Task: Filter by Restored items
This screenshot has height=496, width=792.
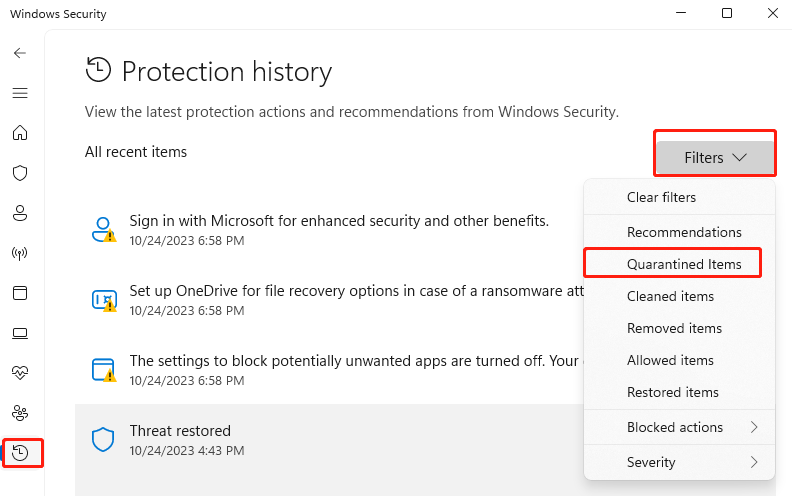Action: coord(672,392)
